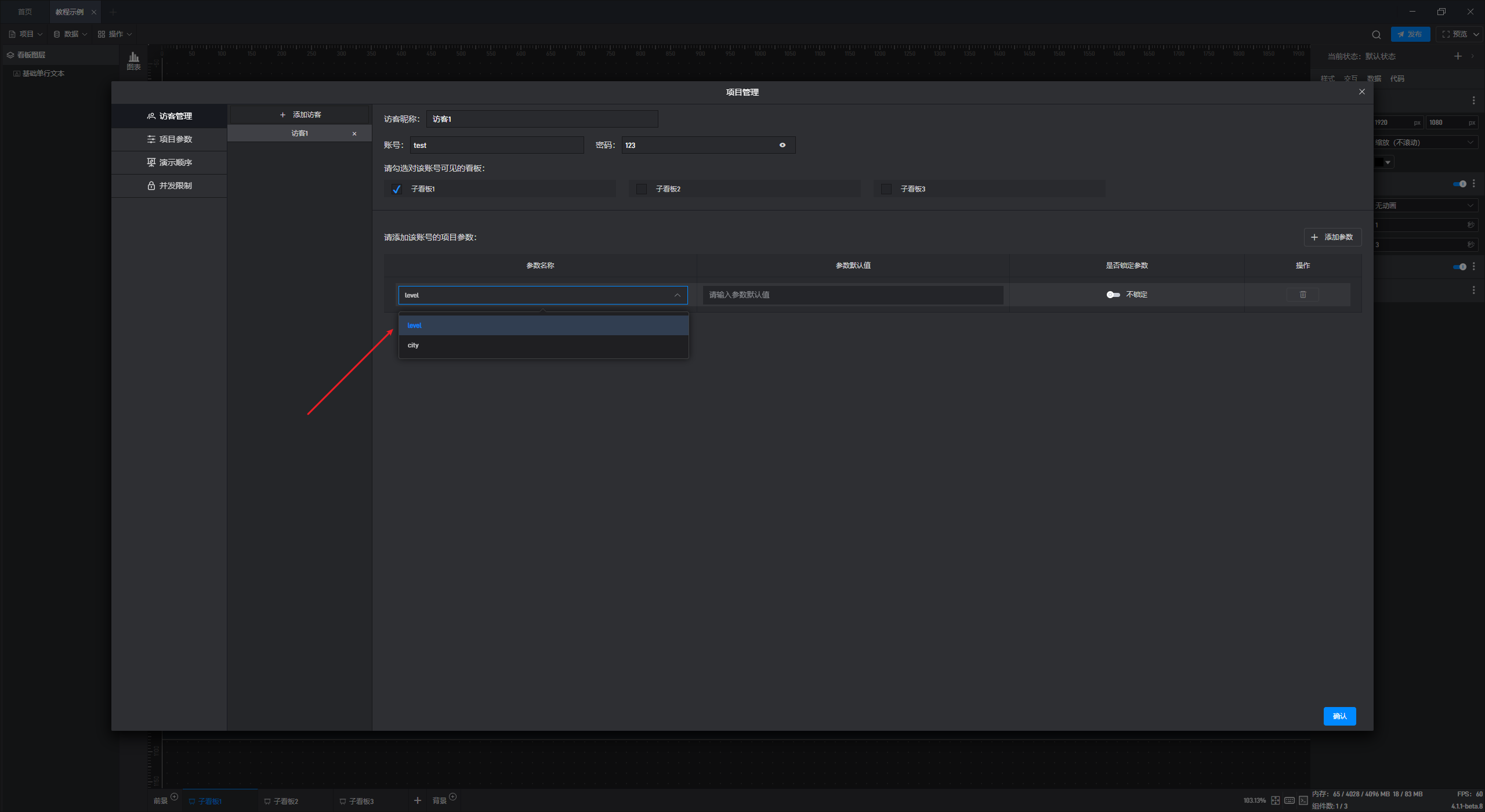
Task: Switch to the 演示顺序 section
Action: (169, 162)
